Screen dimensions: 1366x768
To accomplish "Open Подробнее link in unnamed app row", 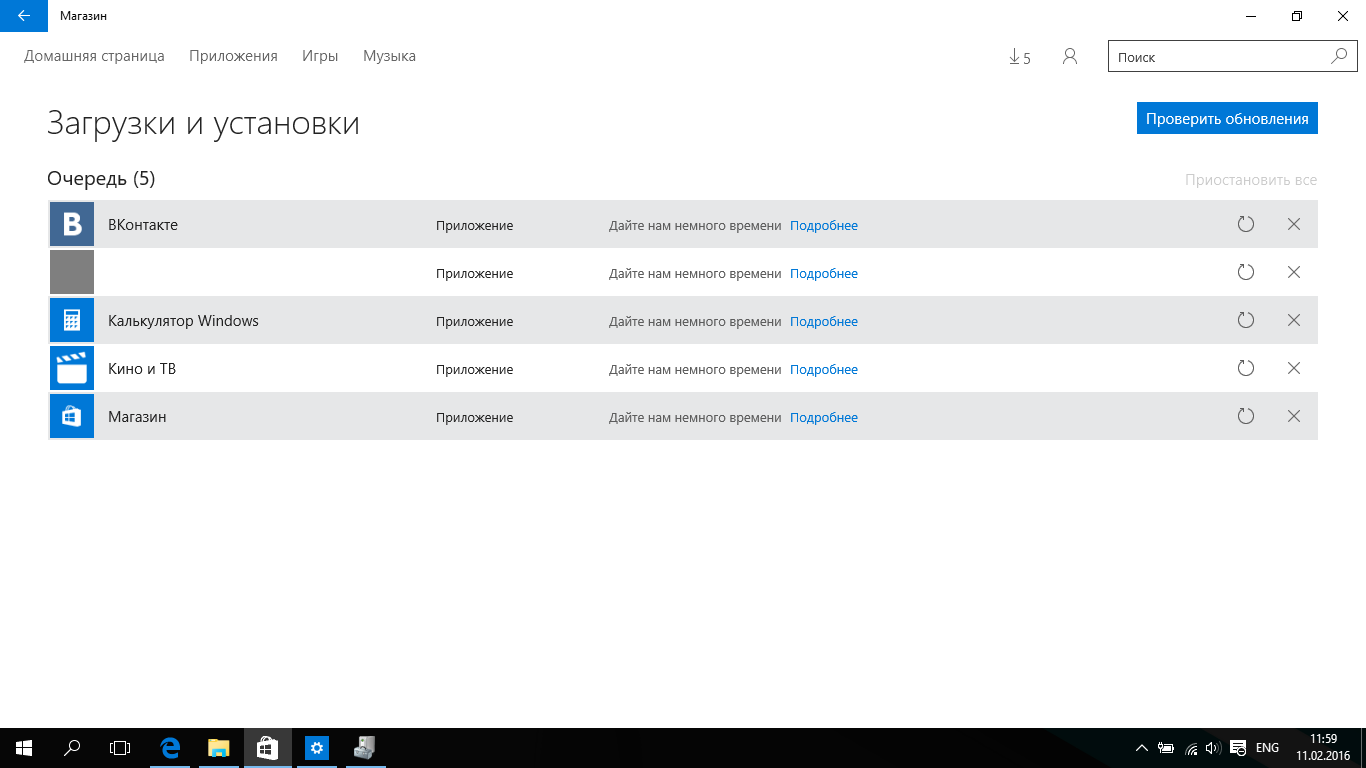I will pos(824,274).
